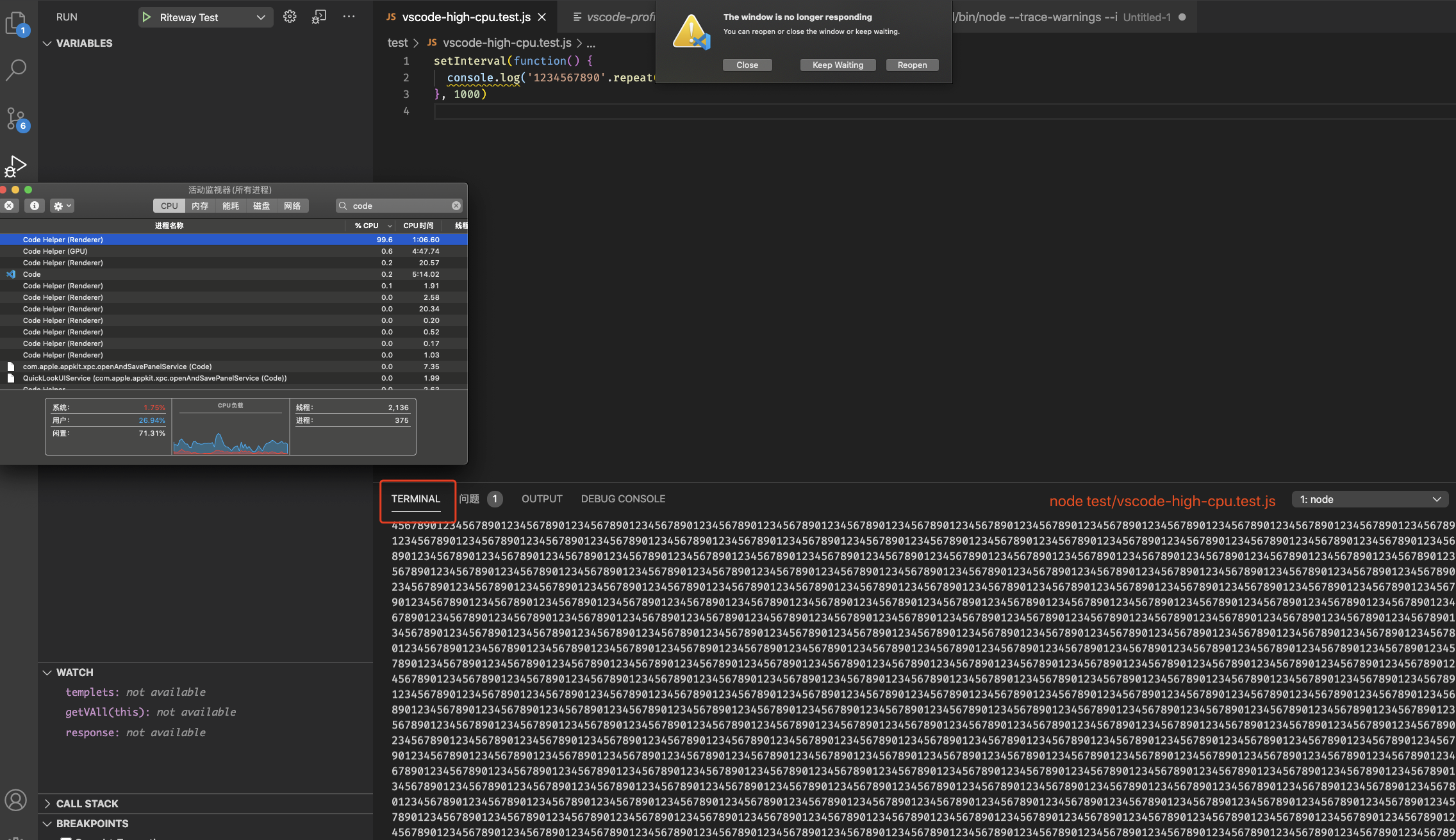Screen dimensions: 1456x840
Task: Clear the Activity Monitor search with its X icon
Action: tap(455, 205)
